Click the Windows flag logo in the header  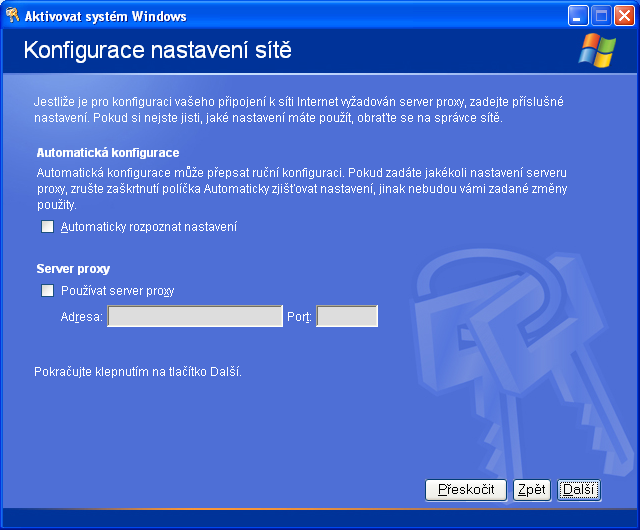[x=597, y=51]
